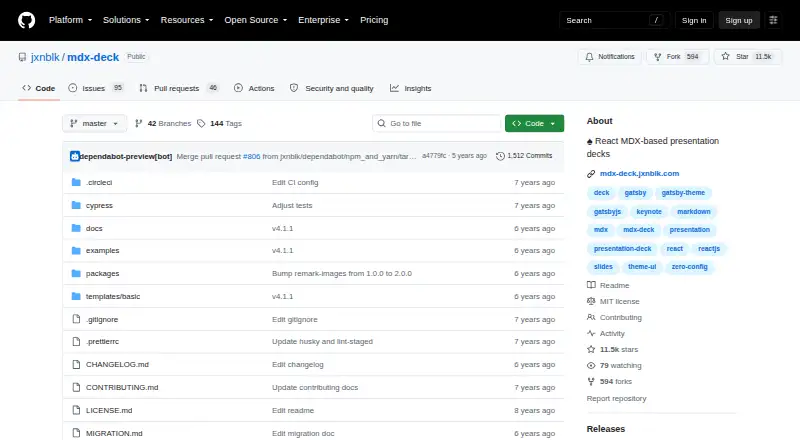Switch to the Issues tab
The width and height of the screenshot is (800, 440).
click(96, 88)
